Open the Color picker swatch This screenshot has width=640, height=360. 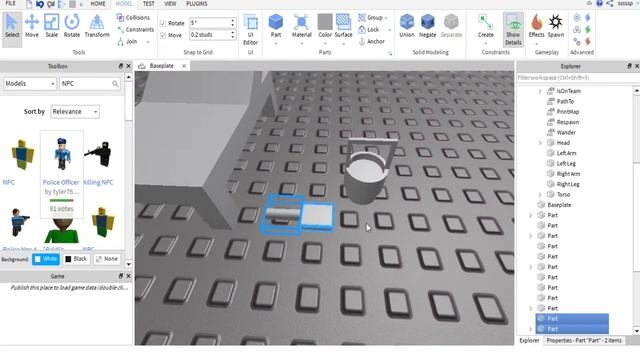(325, 22)
